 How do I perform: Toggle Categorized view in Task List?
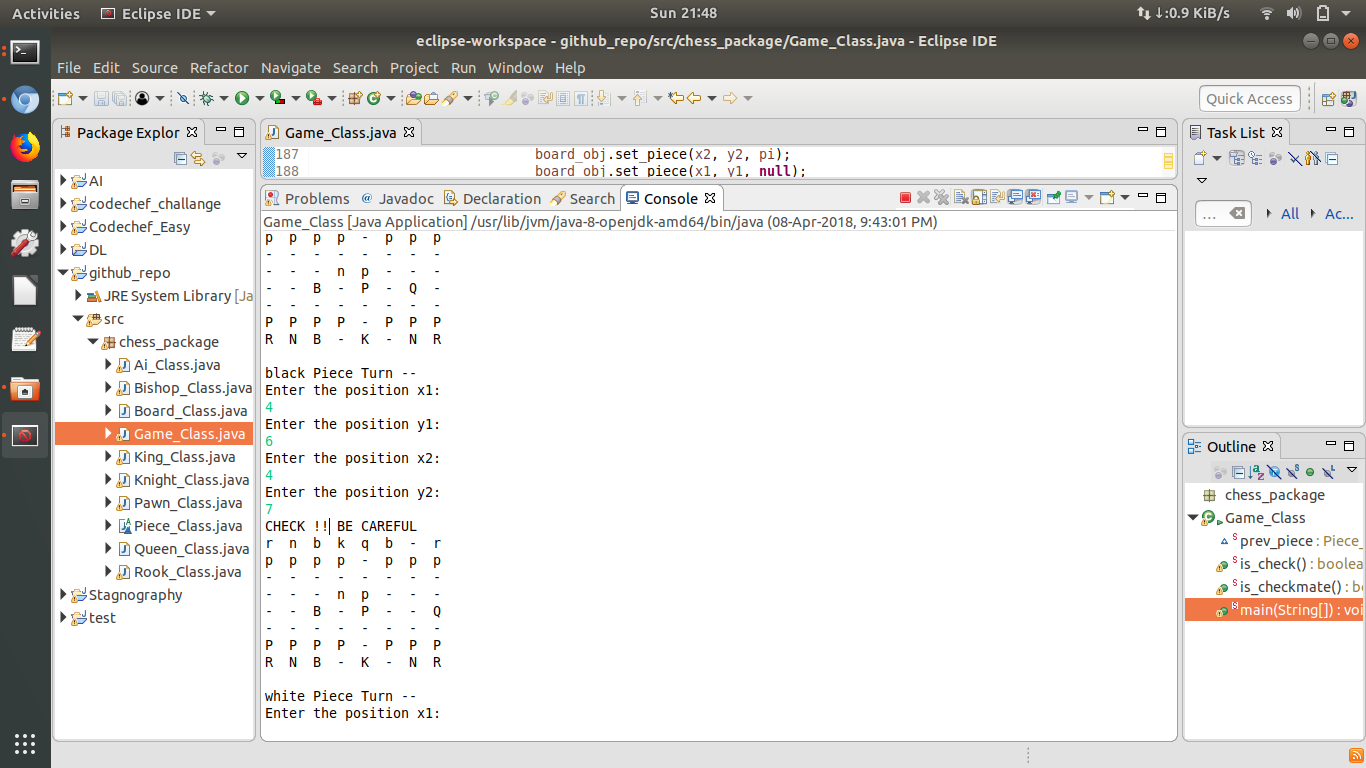(1237, 158)
